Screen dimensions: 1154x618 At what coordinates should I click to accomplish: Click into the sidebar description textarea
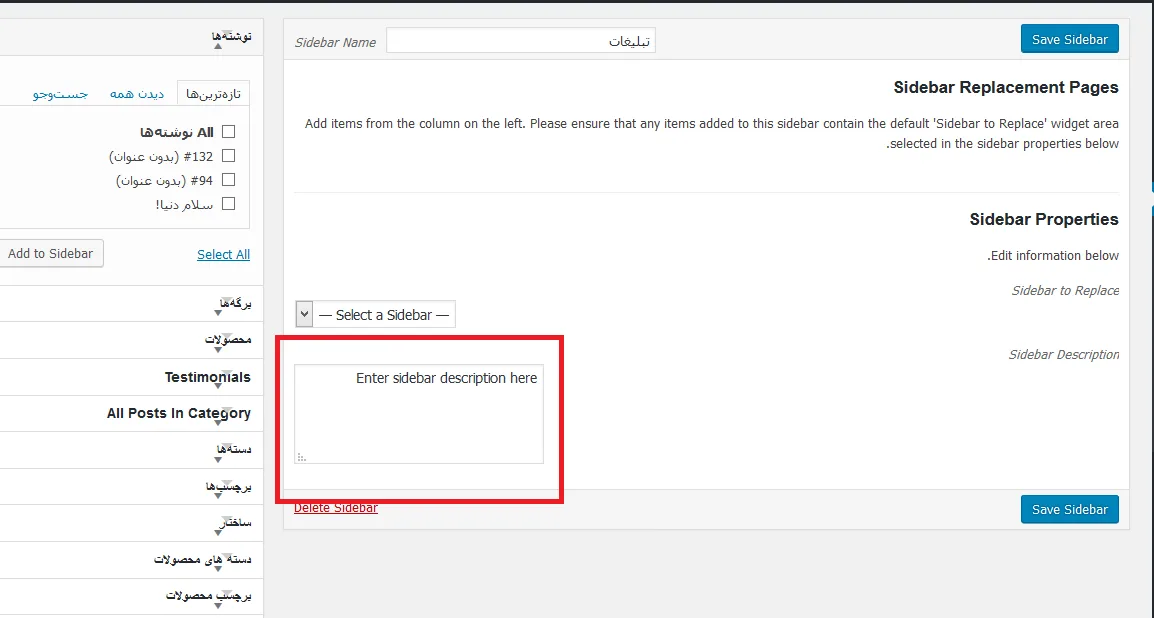(x=419, y=414)
